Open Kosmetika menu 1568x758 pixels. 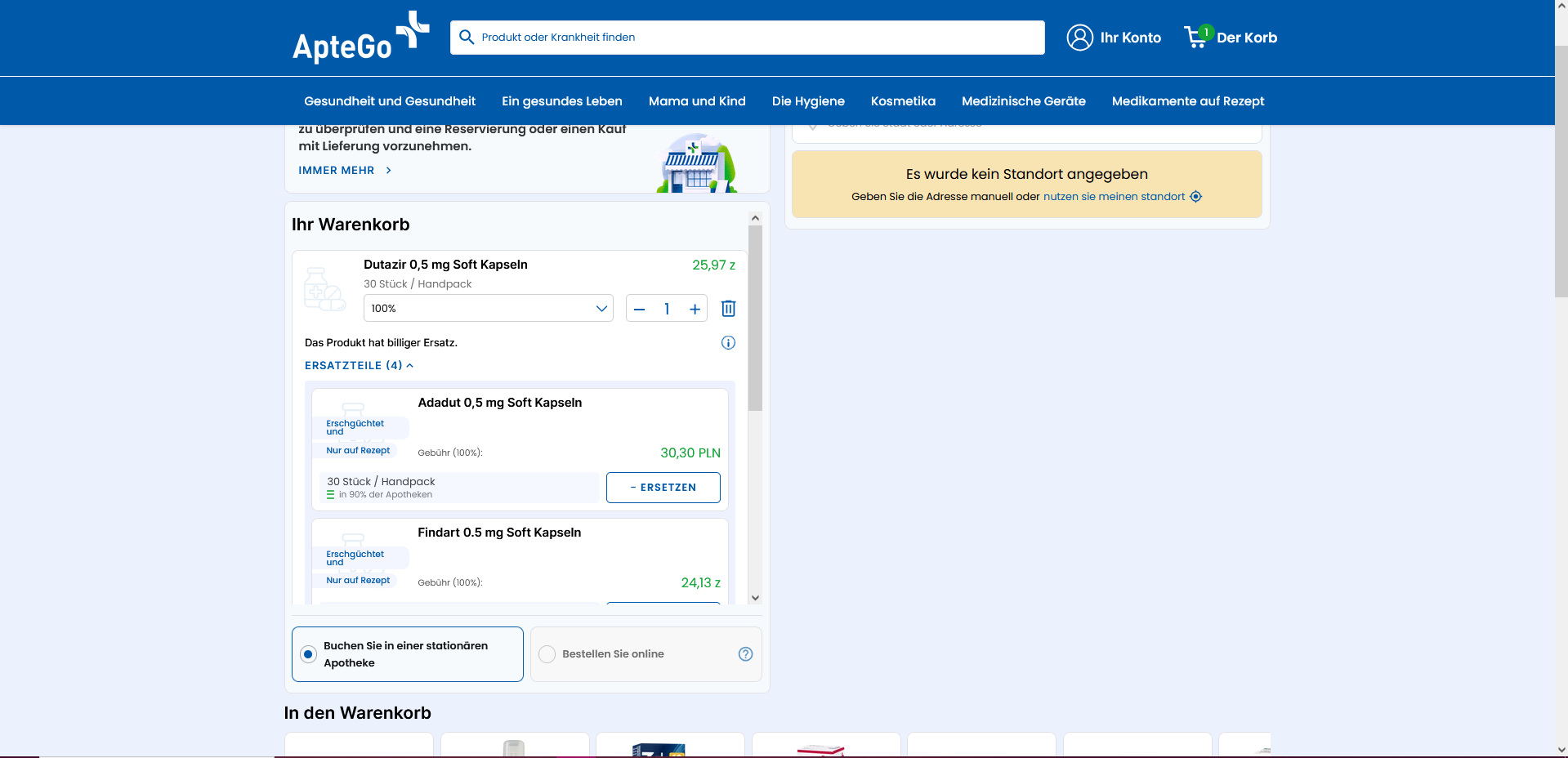pyautogui.click(x=903, y=101)
